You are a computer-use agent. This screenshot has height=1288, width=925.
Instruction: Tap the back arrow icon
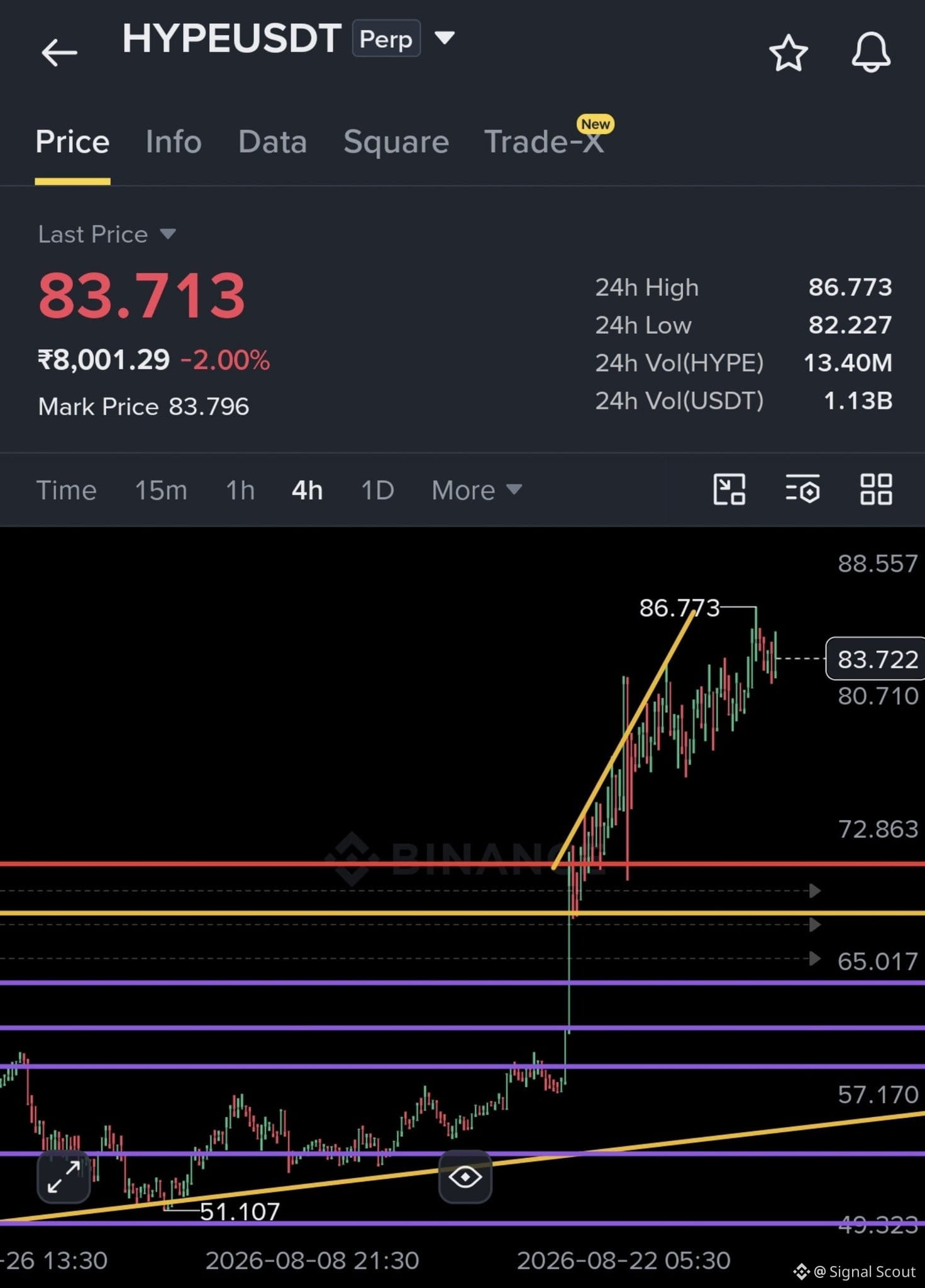(59, 52)
